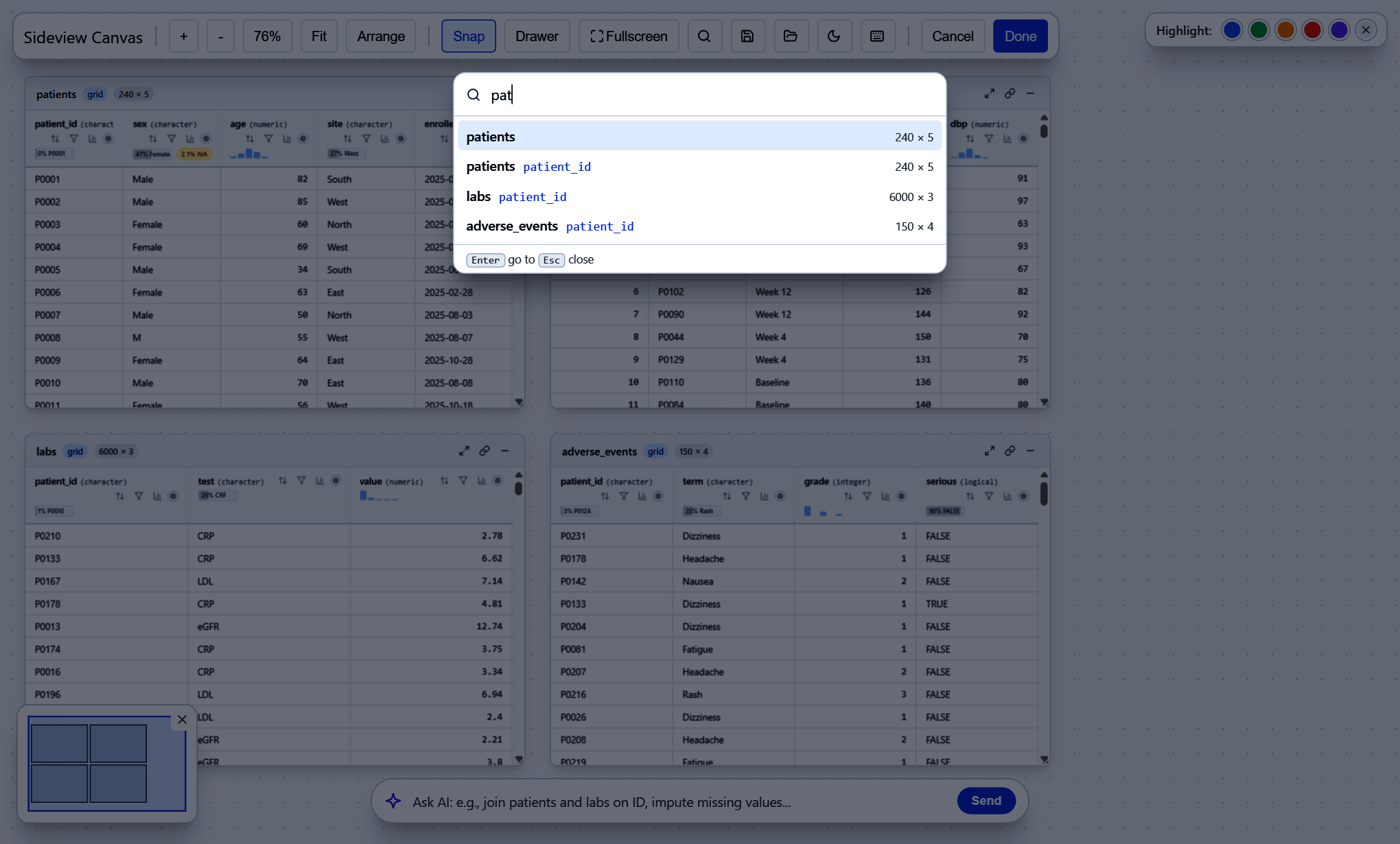Show chart for patients site column
Image resolution: width=1400 pixels, height=844 pixels.
(x=384, y=139)
